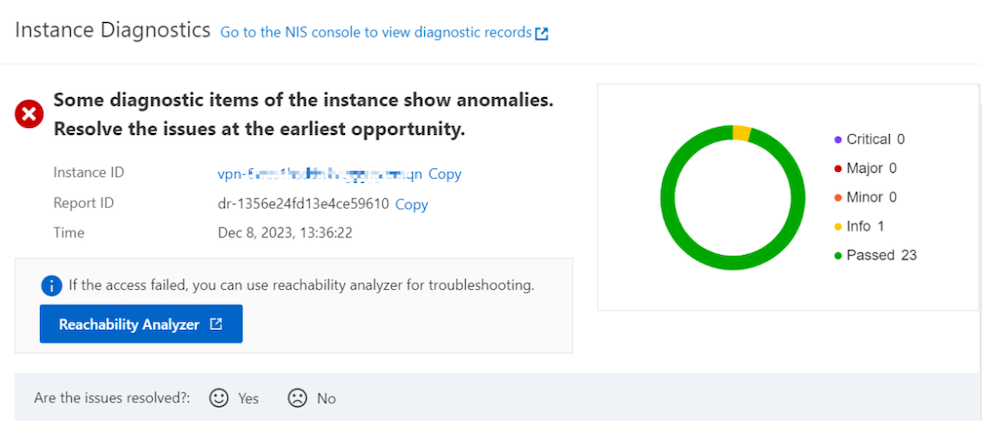The width and height of the screenshot is (1000, 436).
Task: Click the sad face icon for No
Action: coord(297,398)
